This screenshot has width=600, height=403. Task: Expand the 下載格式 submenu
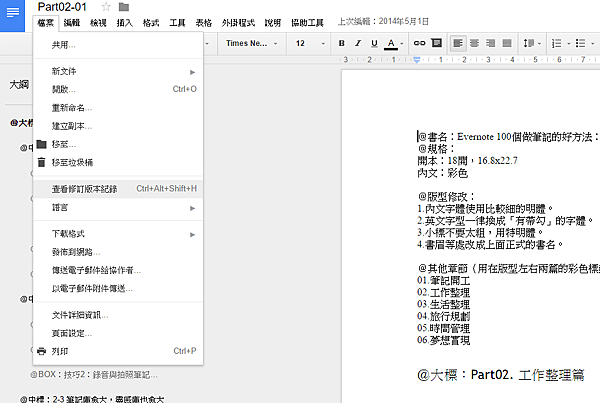click(x=118, y=234)
